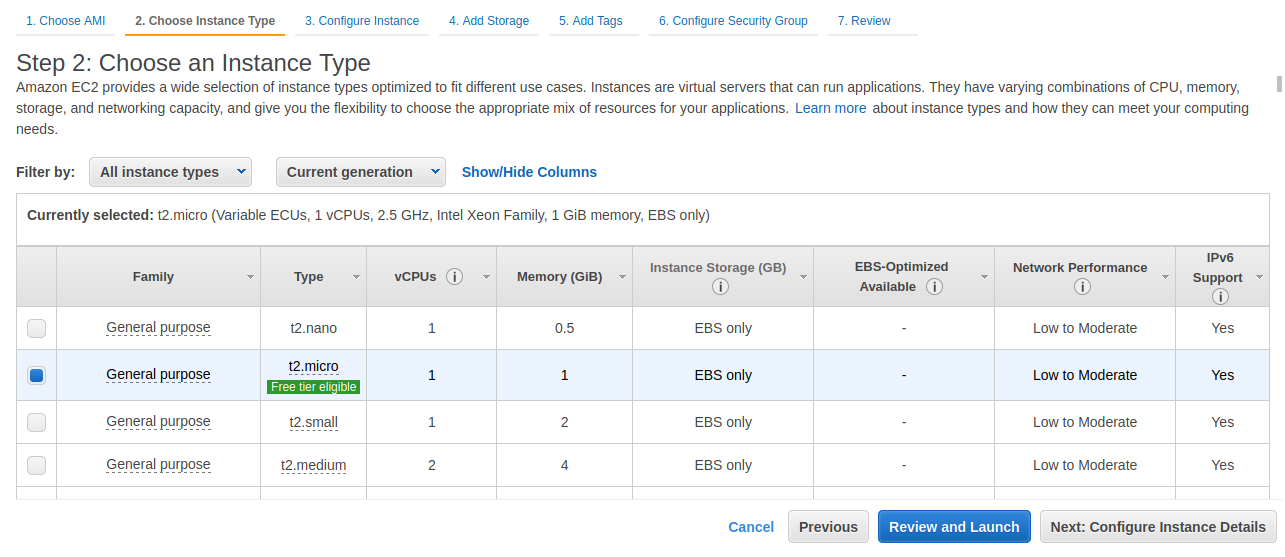Click the EBS-Optimized Available info icon
The height and width of the screenshot is (557, 1285).
click(935, 287)
